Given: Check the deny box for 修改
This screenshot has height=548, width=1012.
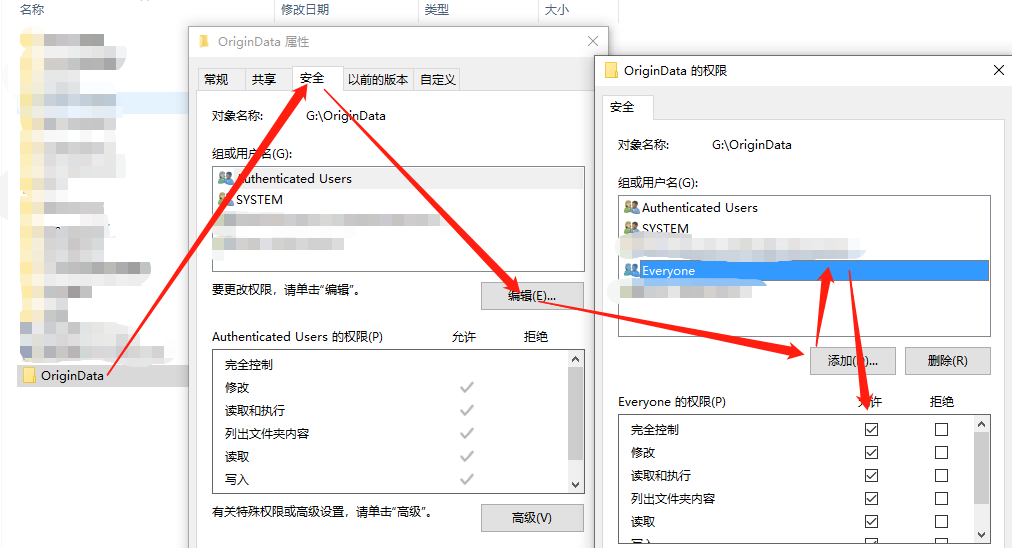Looking at the screenshot, I should (941, 452).
